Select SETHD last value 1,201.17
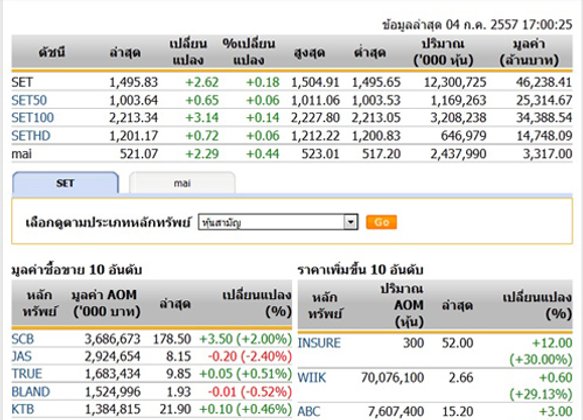The width and height of the screenshot is (583, 420). [133, 136]
